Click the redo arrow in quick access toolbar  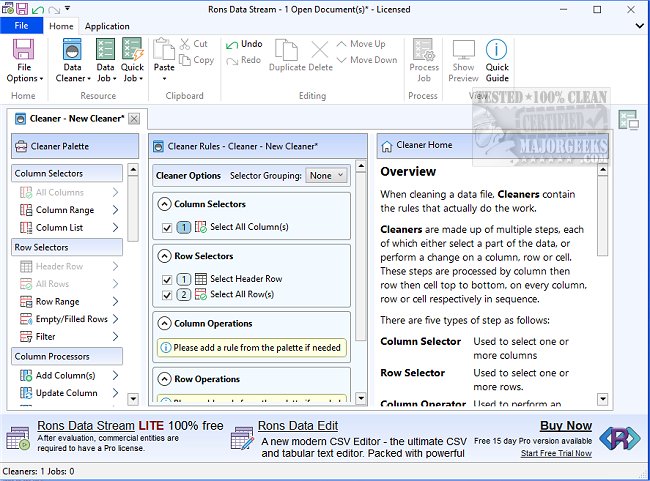click(54, 9)
